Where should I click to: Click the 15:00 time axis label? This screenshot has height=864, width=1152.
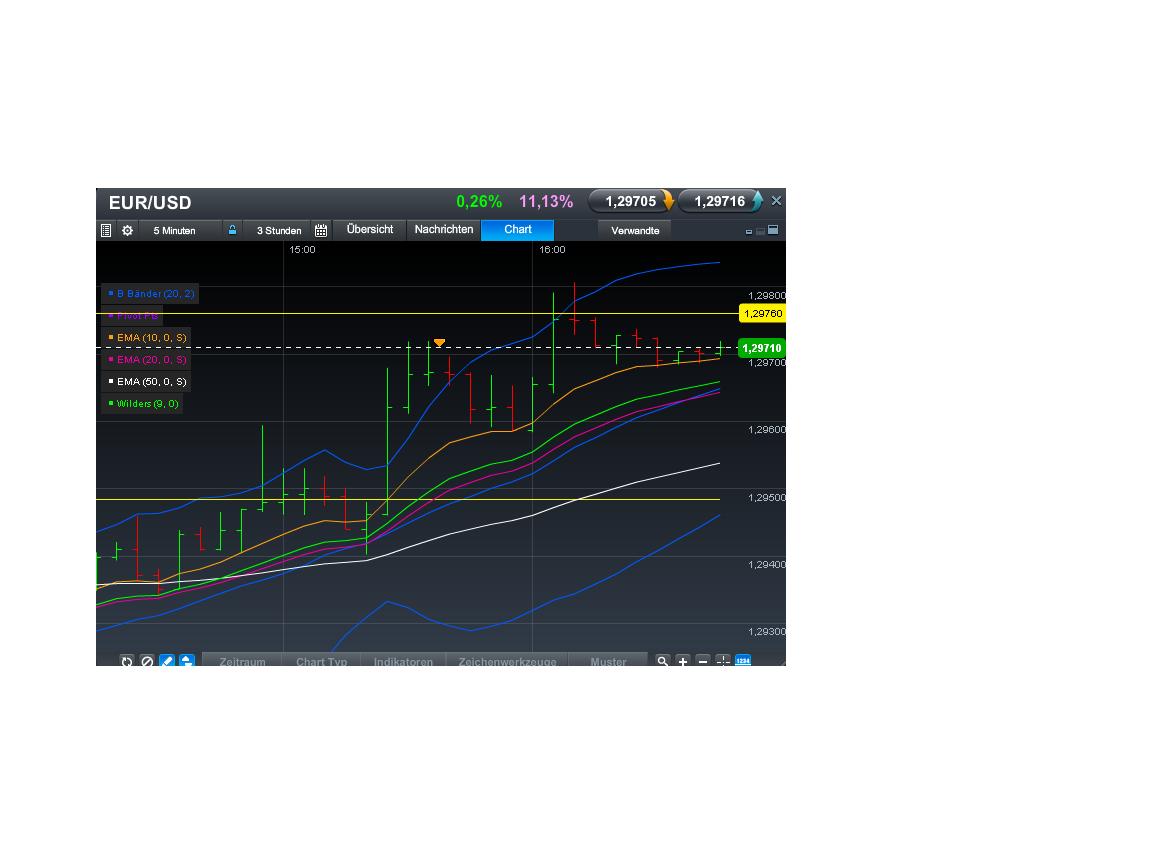click(302, 250)
